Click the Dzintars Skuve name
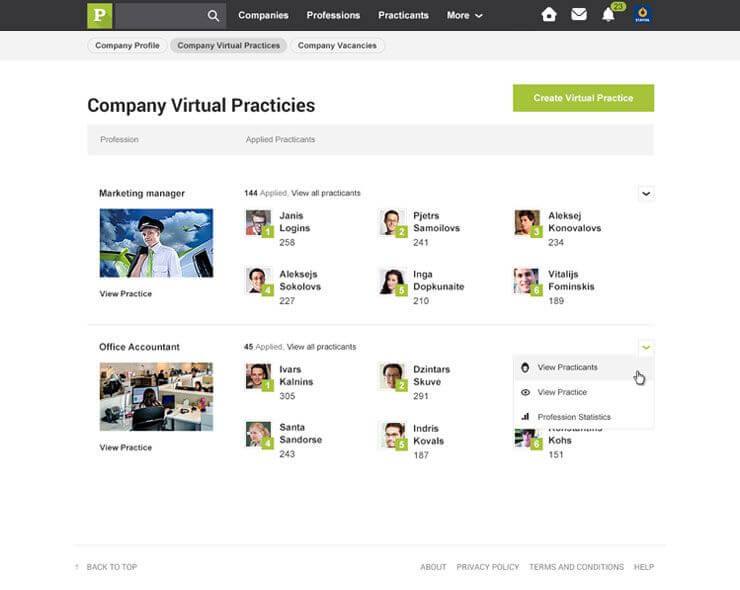The height and width of the screenshot is (590, 740). pyautogui.click(x=431, y=376)
